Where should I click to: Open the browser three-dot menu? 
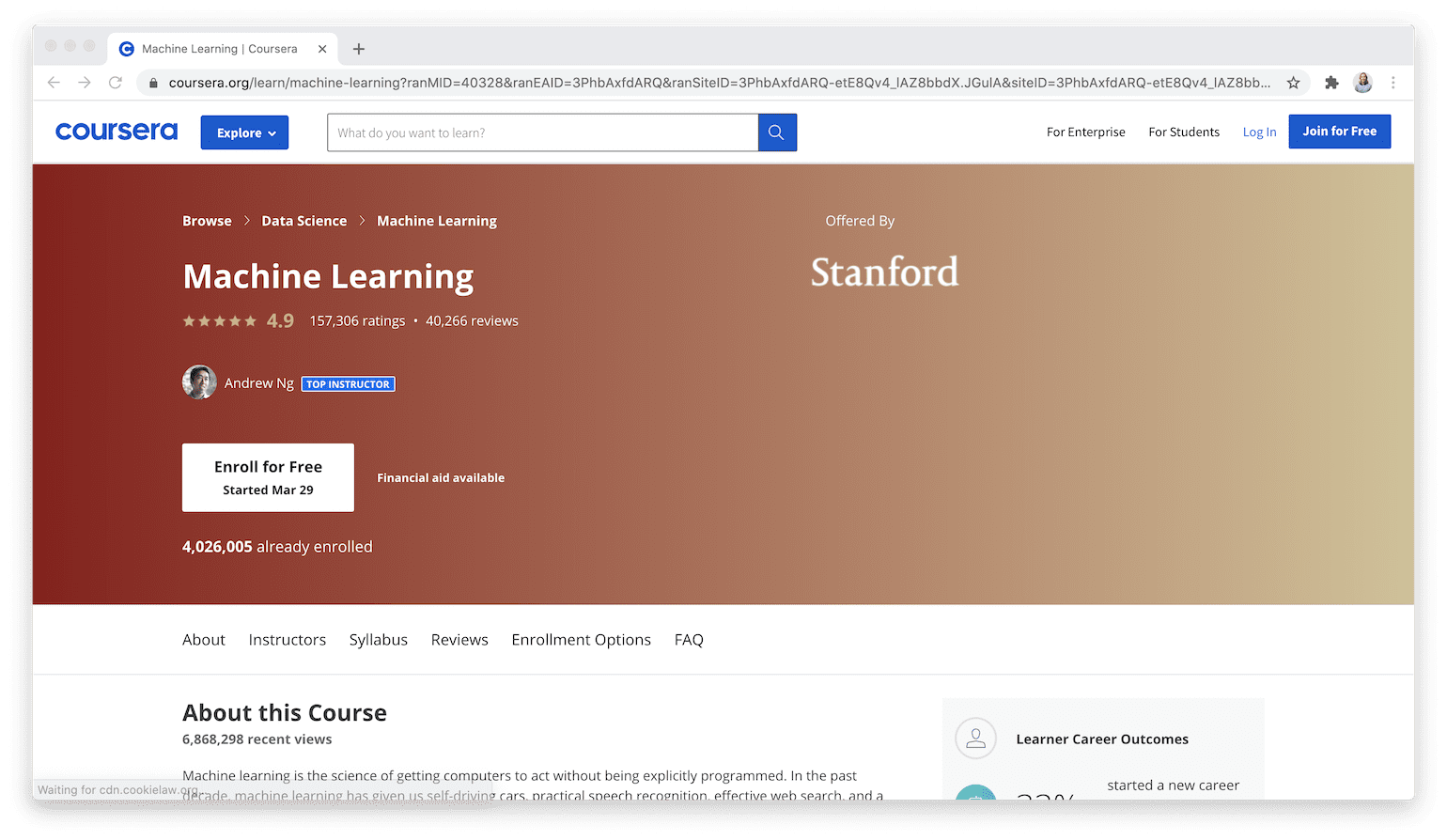[x=1393, y=83]
